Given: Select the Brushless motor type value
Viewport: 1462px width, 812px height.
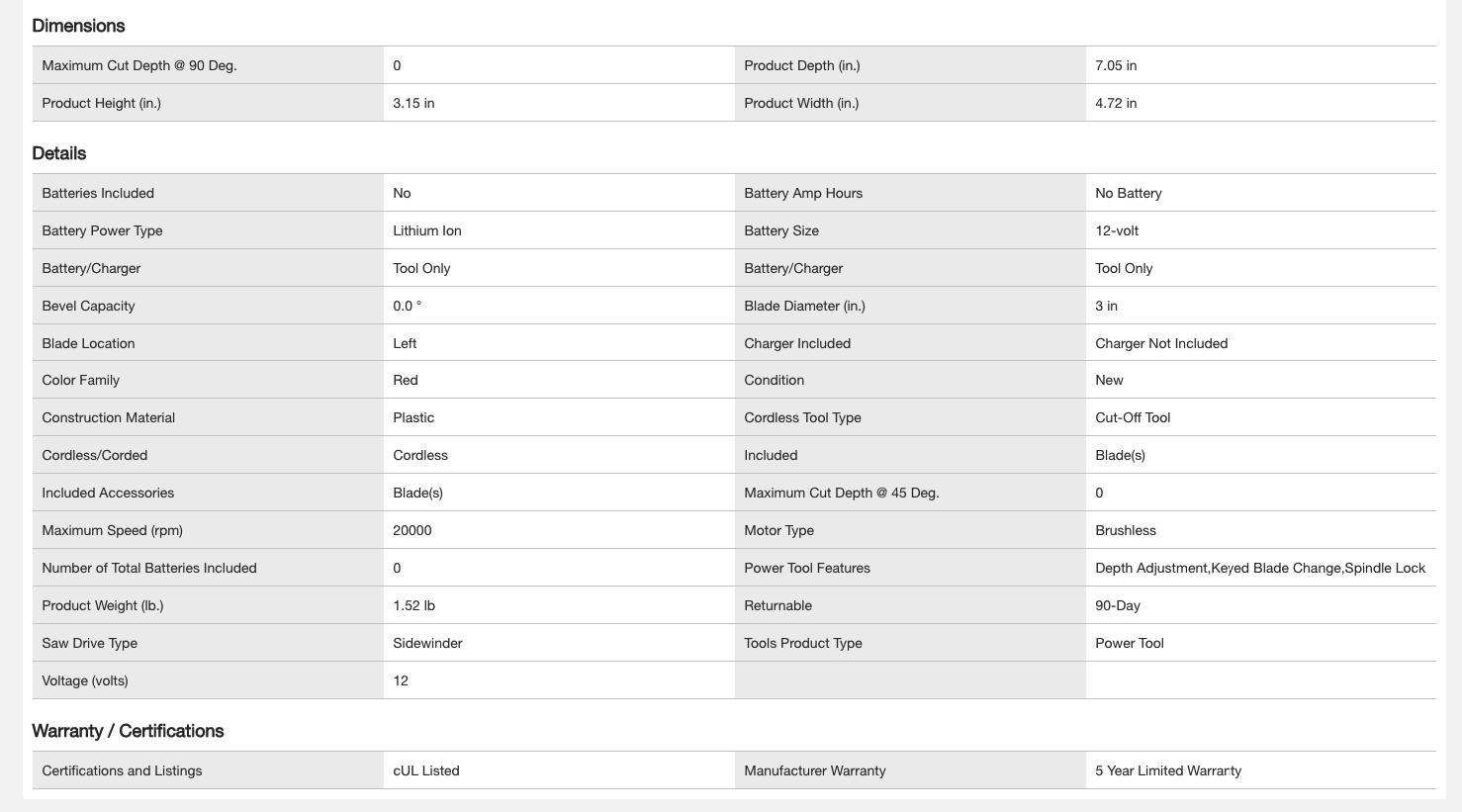Looking at the screenshot, I should 1126,530.
